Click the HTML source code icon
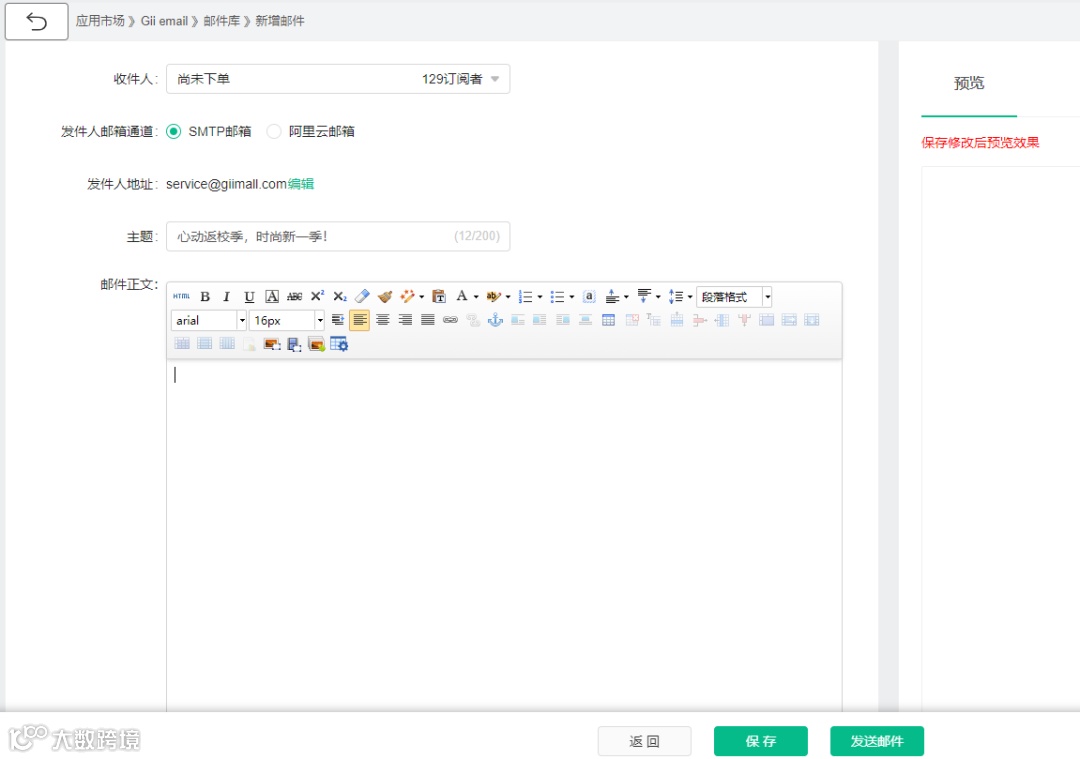 point(183,296)
